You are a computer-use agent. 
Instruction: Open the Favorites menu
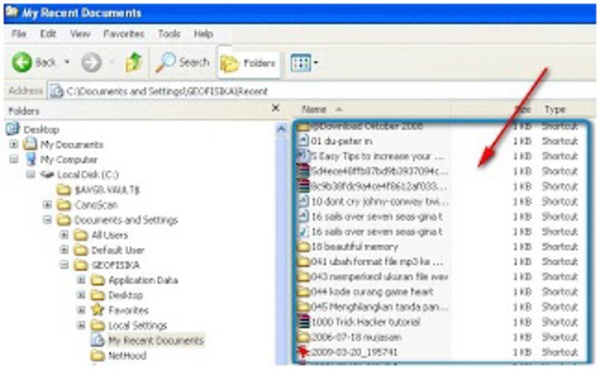tap(124, 34)
